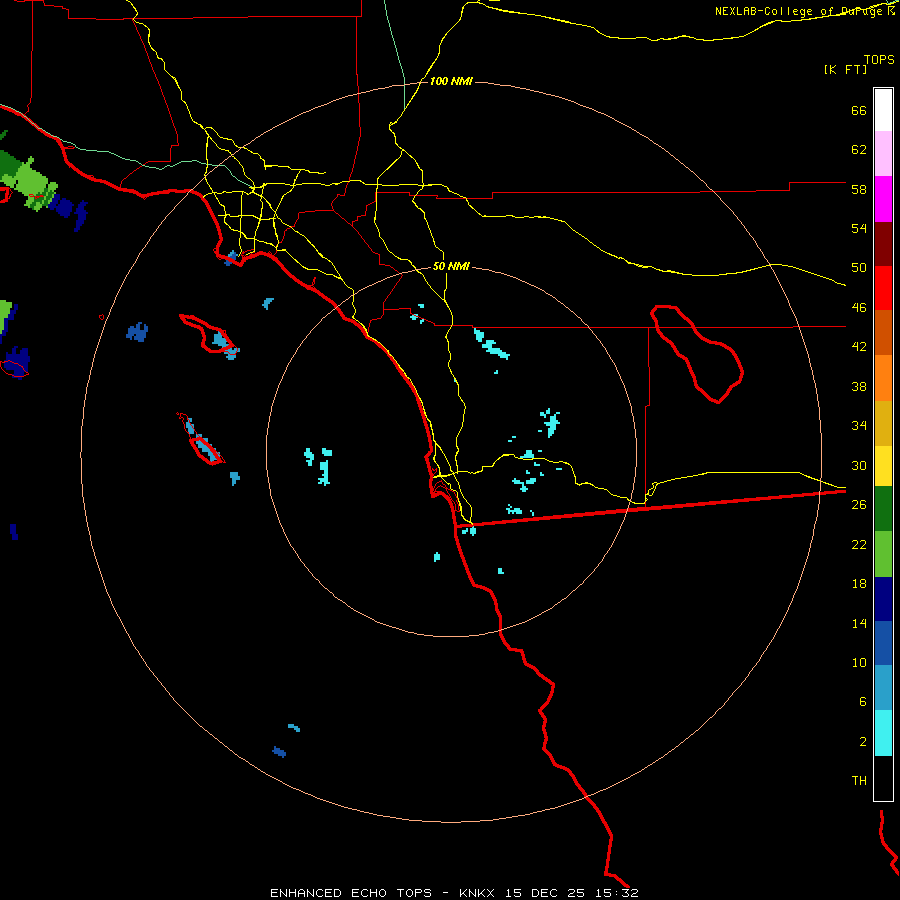The width and height of the screenshot is (900, 900).
Task: Click the '[K FT]' units label
Action: (845, 70)
